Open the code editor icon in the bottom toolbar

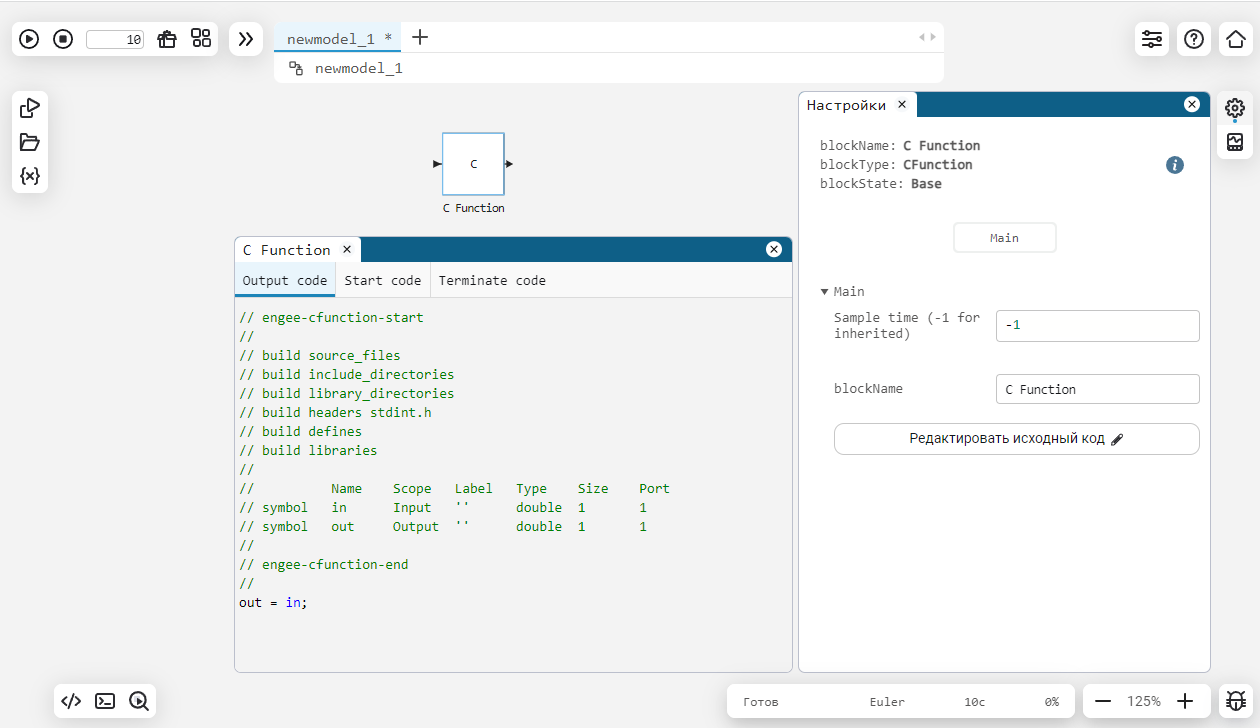(x=71, y=701)
